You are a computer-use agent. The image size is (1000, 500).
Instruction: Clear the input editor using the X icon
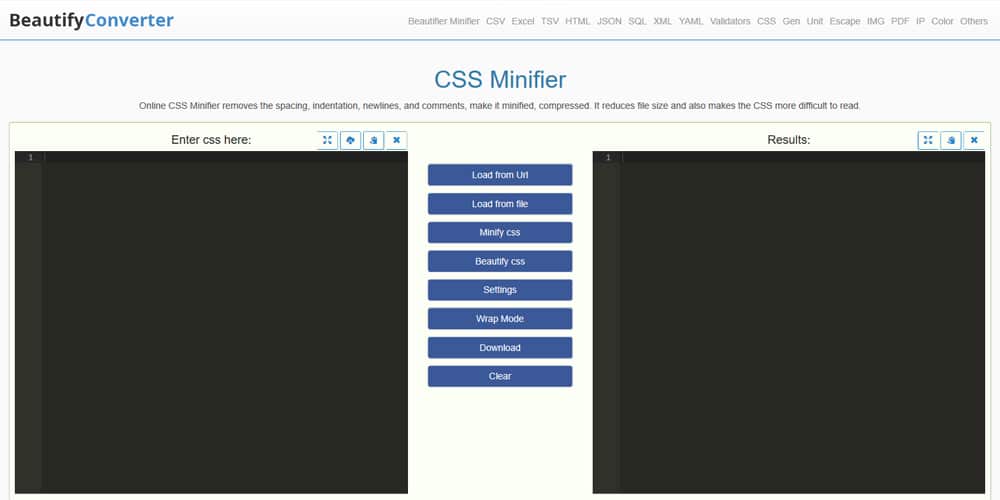pyautogui.click(x=396, y=140)
